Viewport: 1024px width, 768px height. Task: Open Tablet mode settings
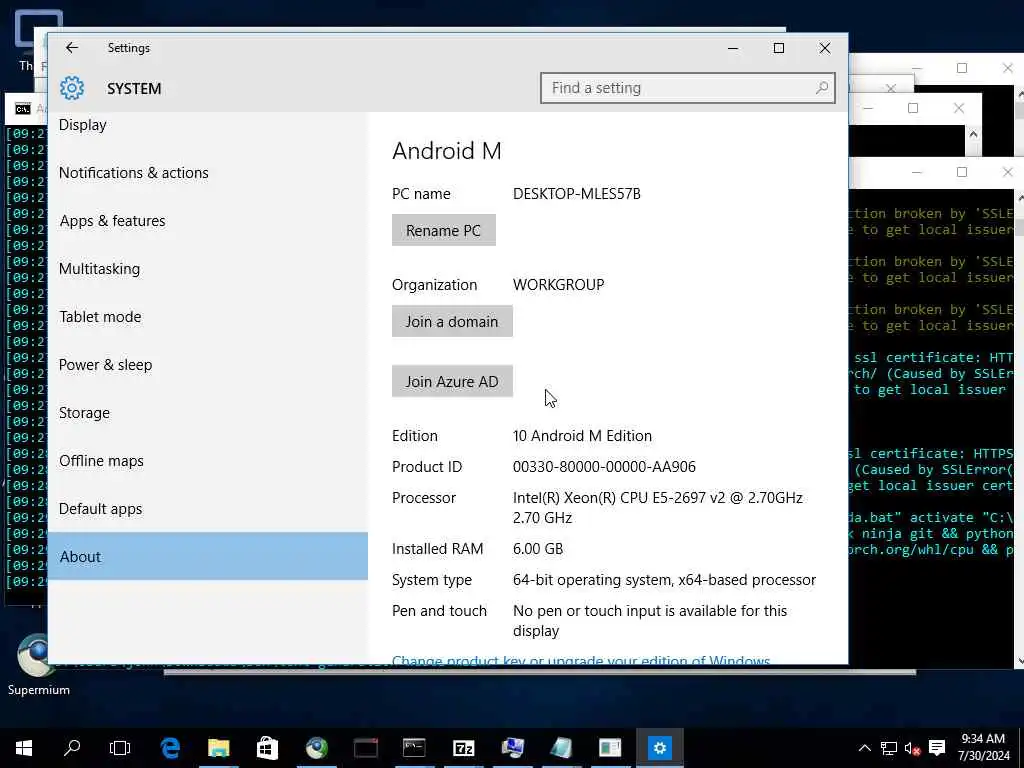tap(100, 317)
